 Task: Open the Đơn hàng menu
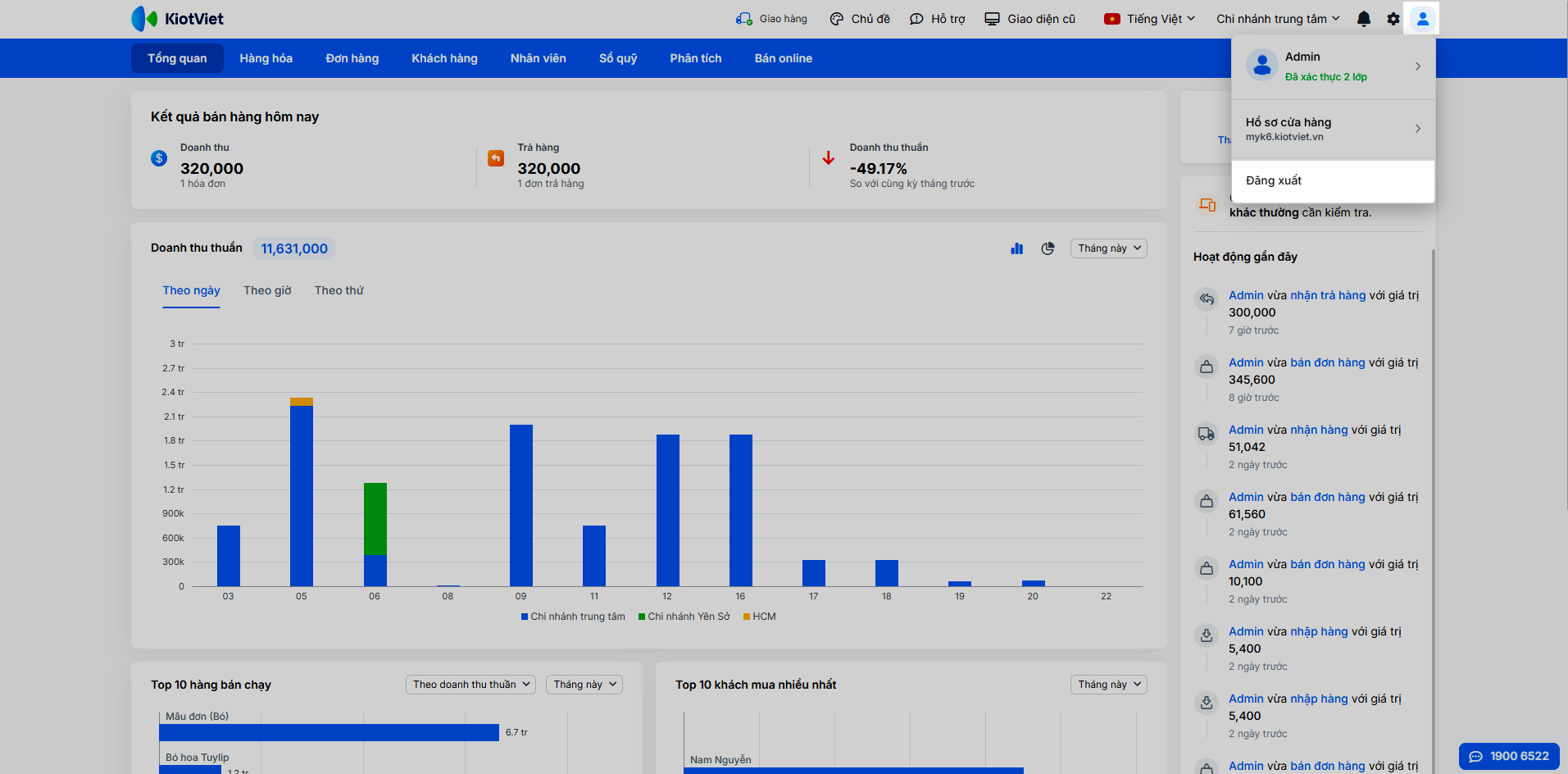[352, 58]
